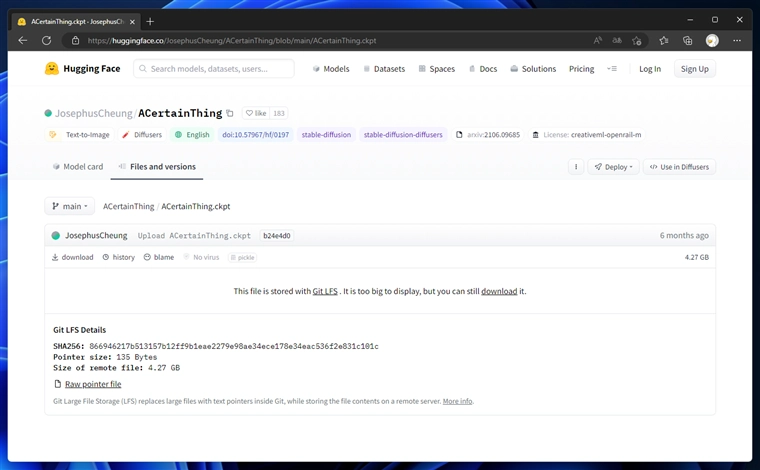Open commit hash b24e4d0
This screenshot has height=470, width=760.
pos(277,235)
